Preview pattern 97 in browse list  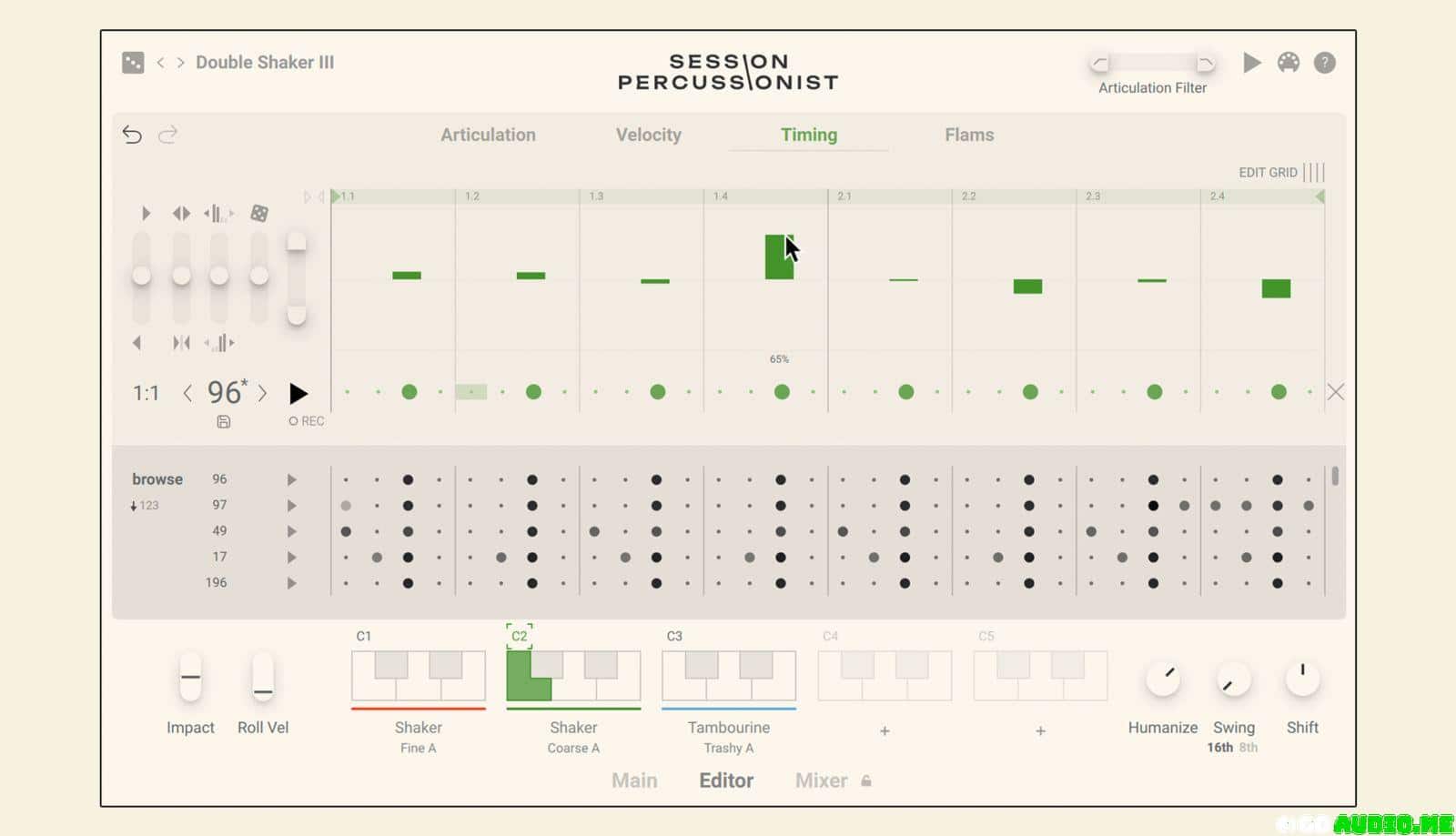pyautogui.click(x=291, y=506)
